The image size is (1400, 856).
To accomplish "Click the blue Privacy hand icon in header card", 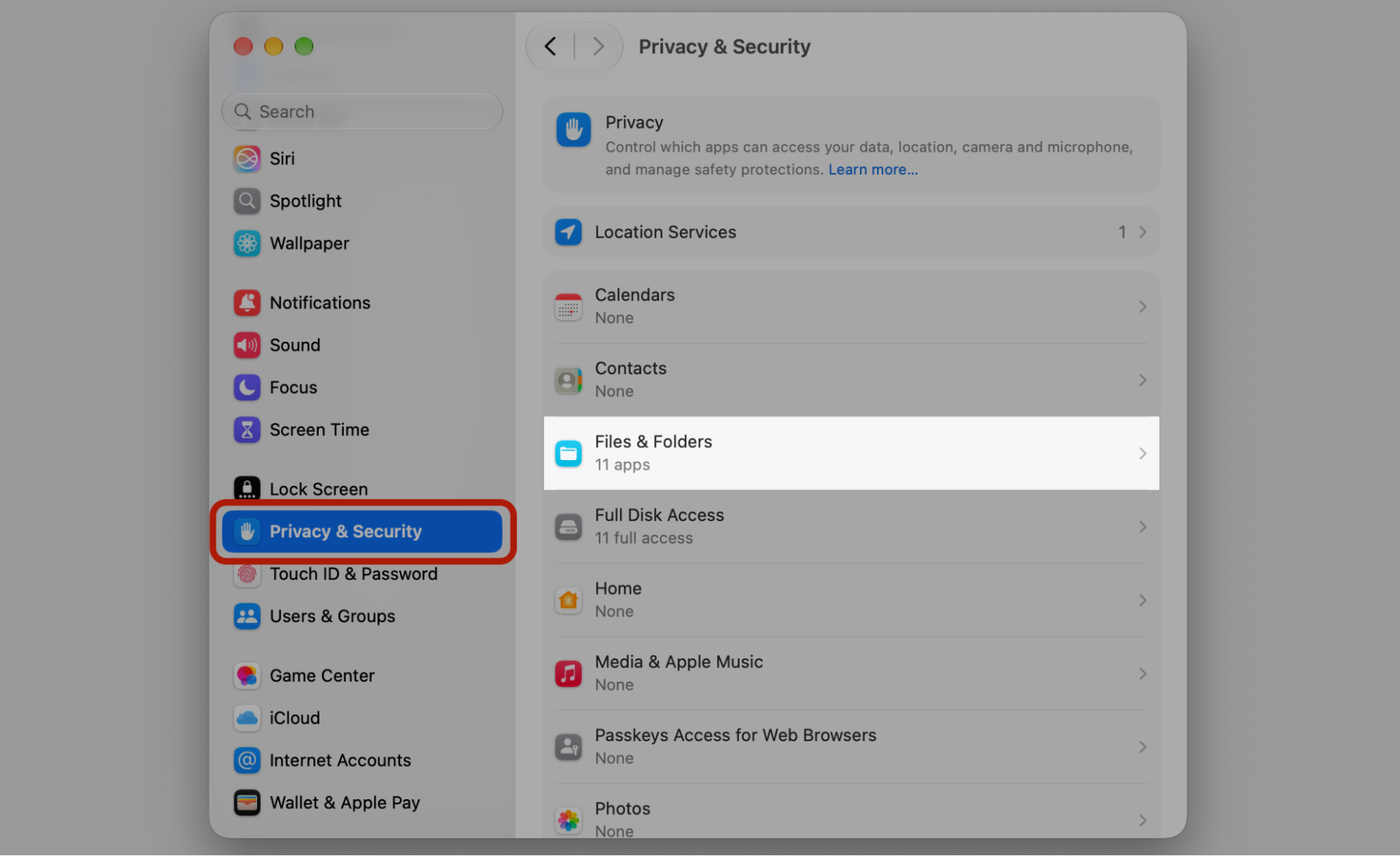I will [574, 130].
